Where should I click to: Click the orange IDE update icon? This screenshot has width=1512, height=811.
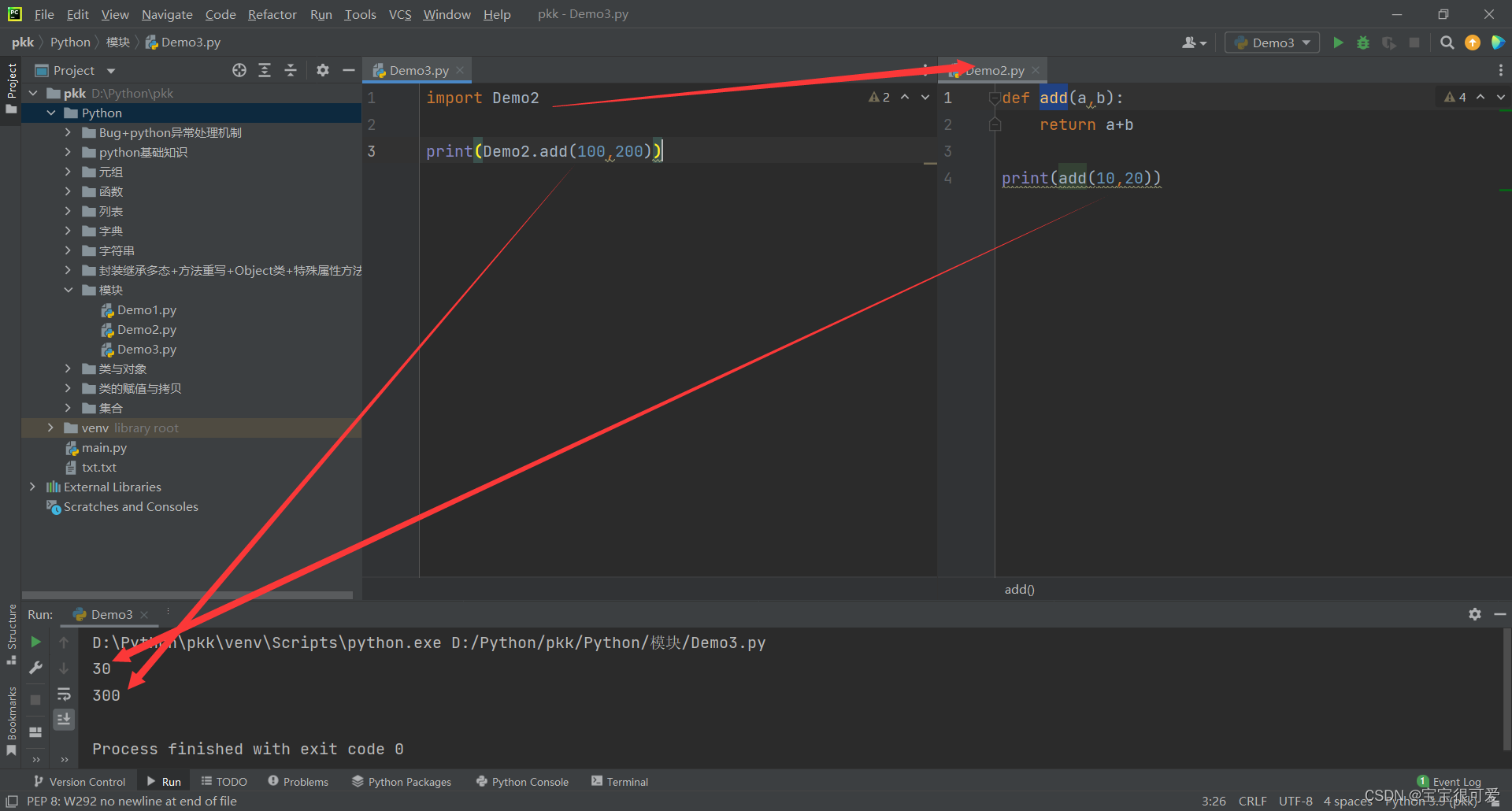click(1473, 43)
